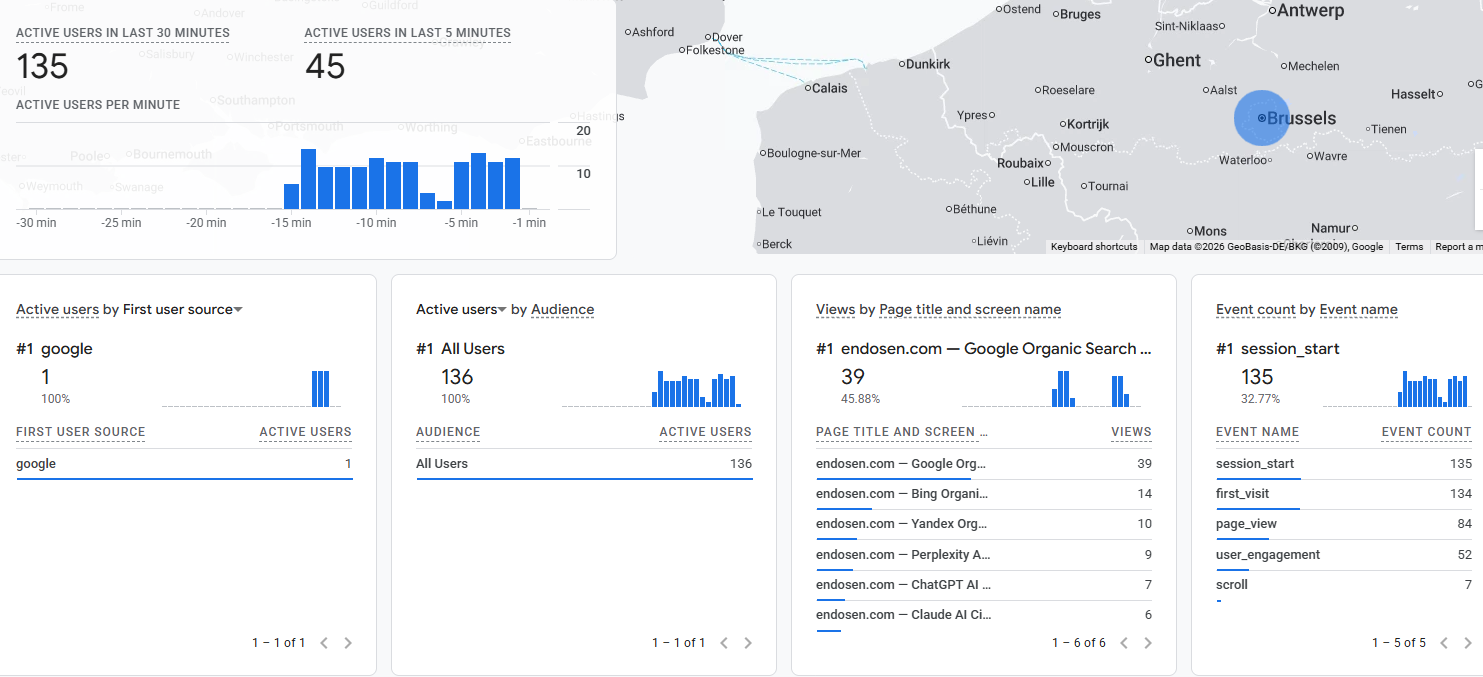This screenshot has width=1483, height=677.
Task: Open the map Terms link
Action: (x=1409, y=247)
